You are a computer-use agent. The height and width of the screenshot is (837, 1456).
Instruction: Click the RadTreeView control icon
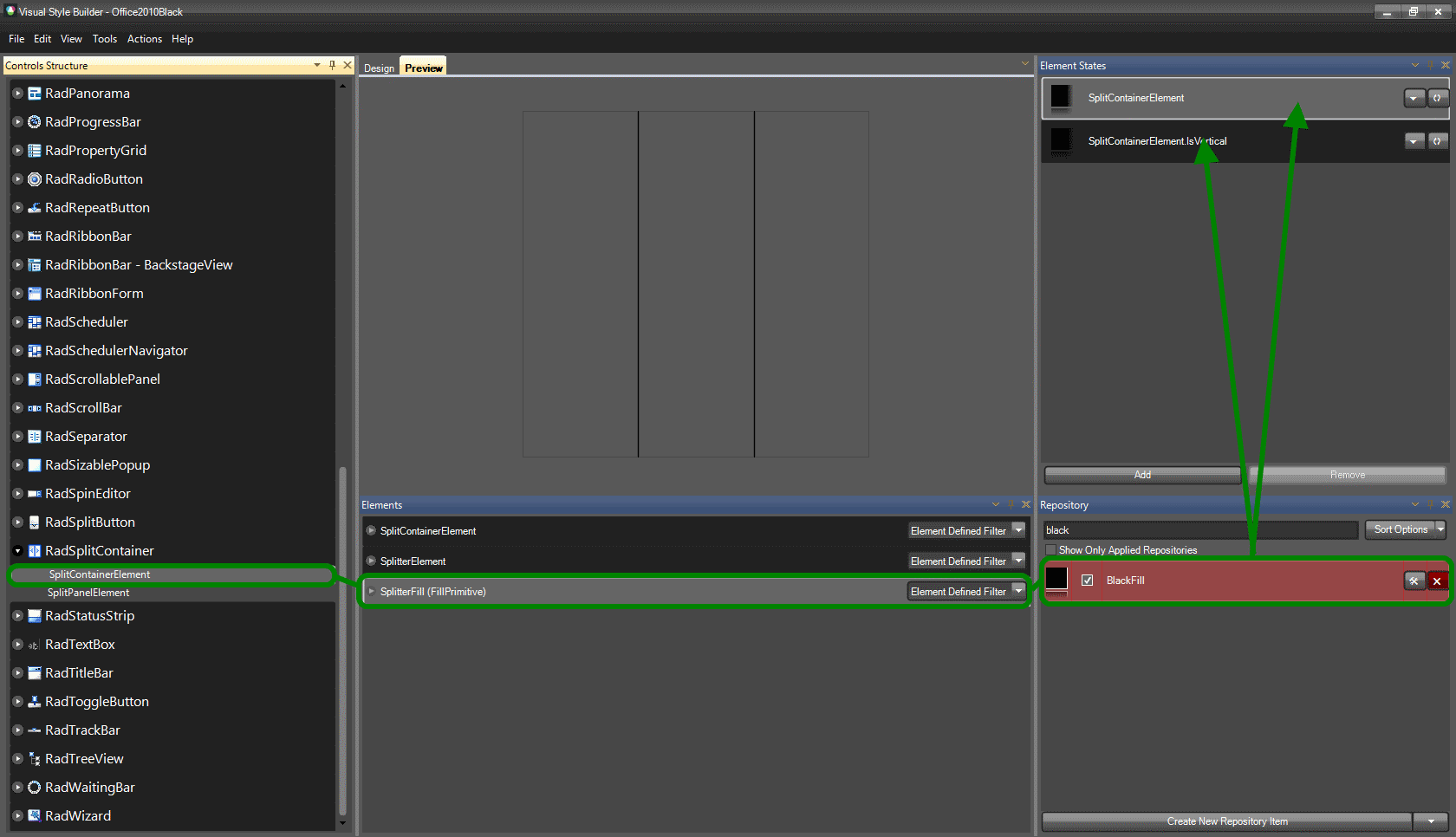(x=35, y=759)
